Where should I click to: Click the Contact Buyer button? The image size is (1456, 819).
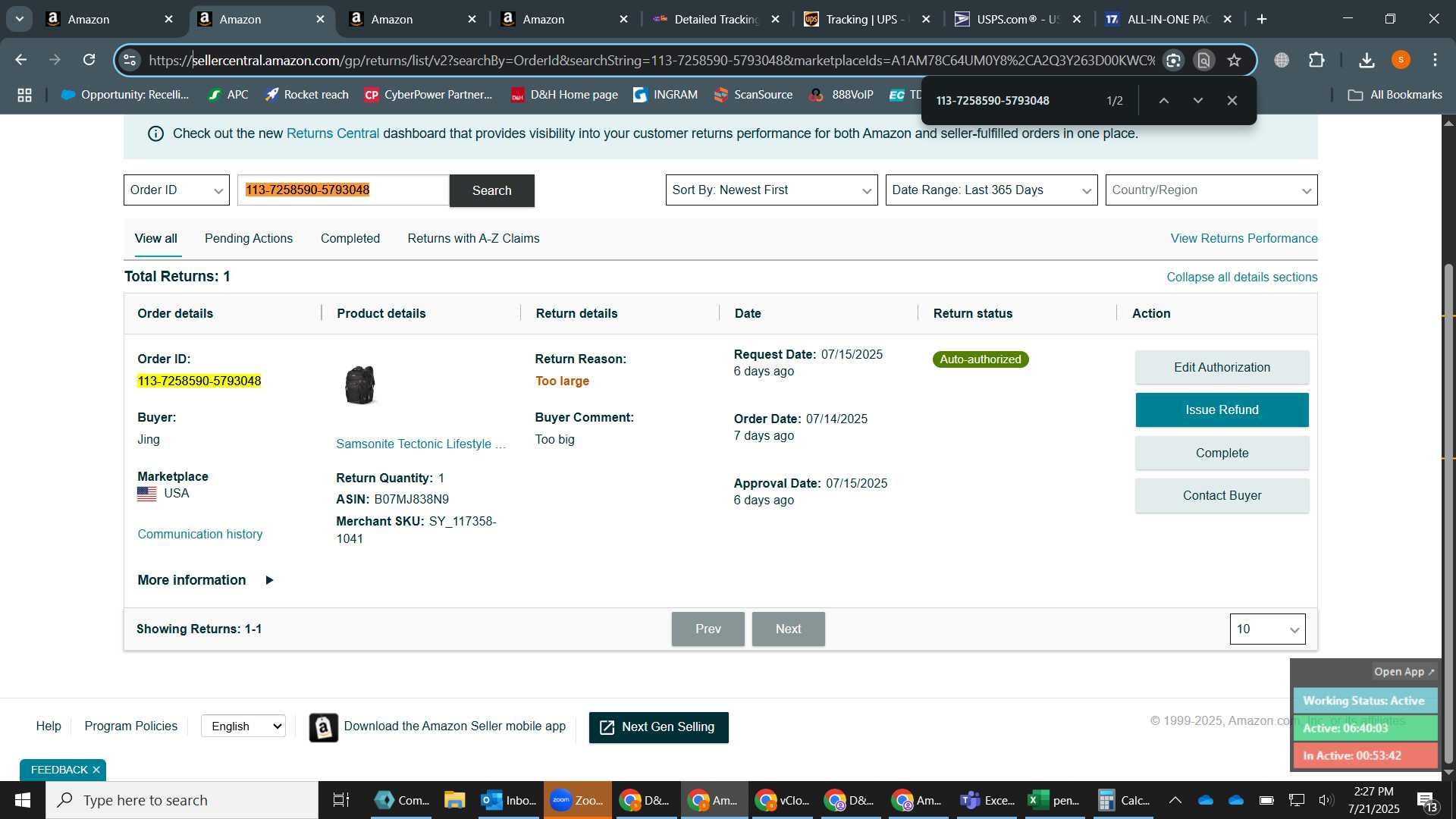[x=1222, y=495]
